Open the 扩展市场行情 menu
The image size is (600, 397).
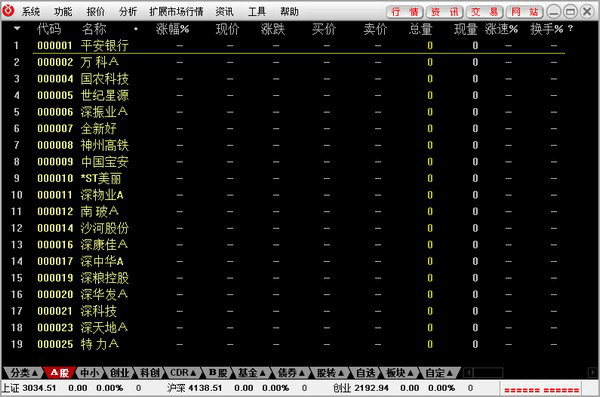tap(176, 12)
